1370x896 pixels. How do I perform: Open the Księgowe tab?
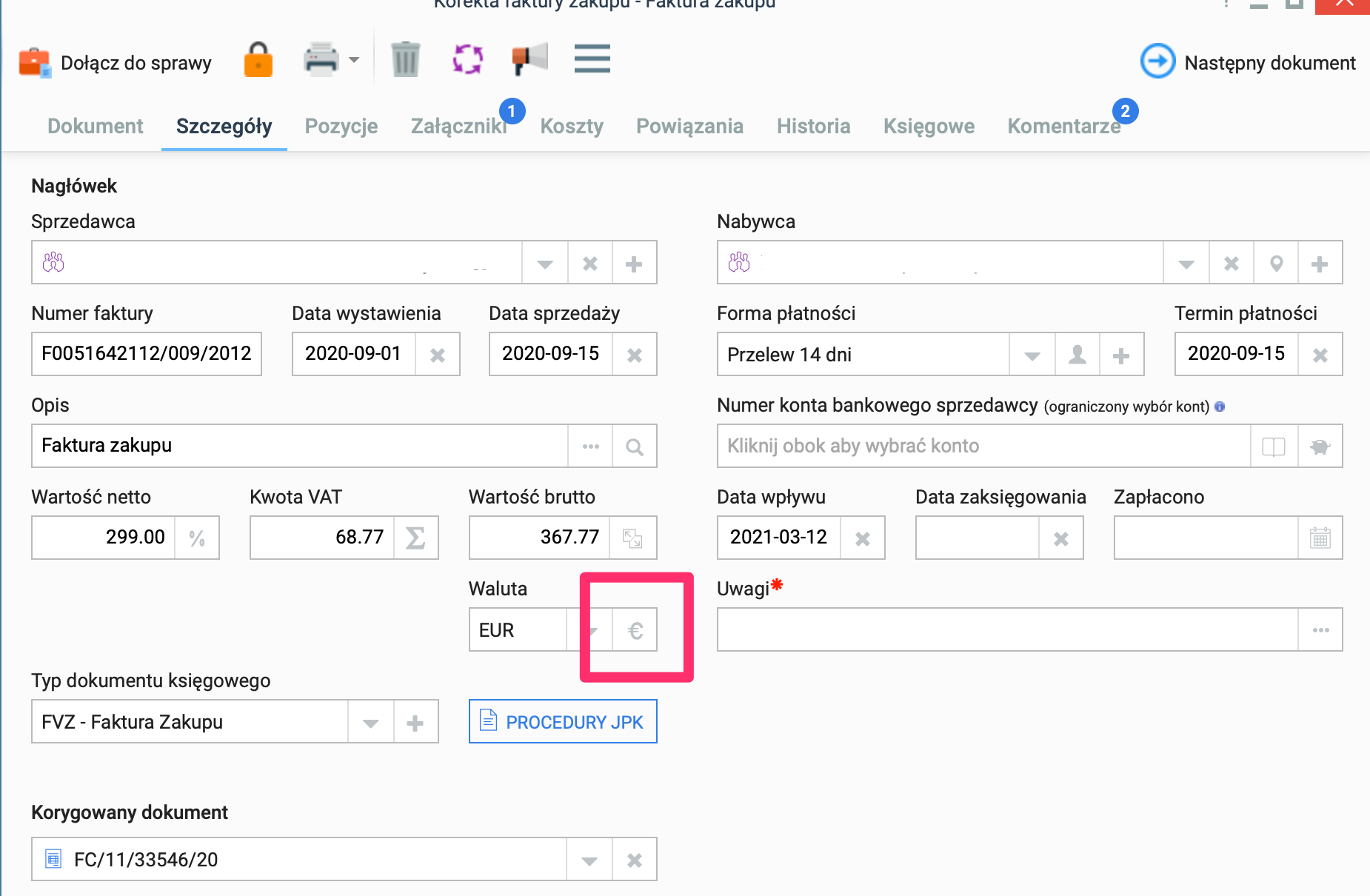pyautogui.click(x=929, y=126)
